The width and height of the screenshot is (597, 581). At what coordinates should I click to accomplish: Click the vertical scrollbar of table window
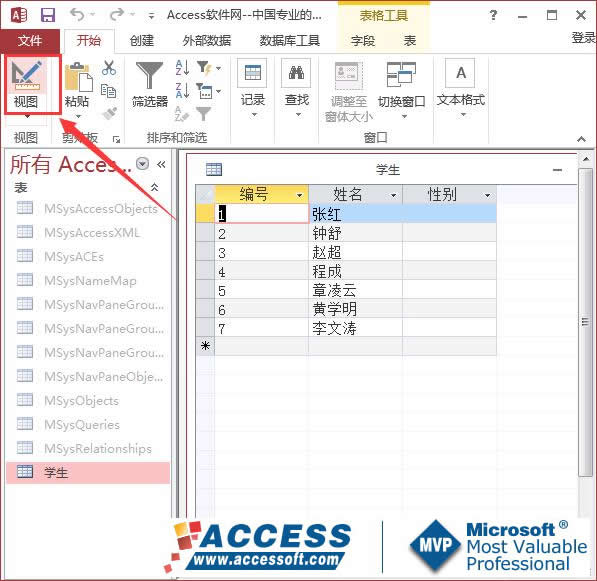click(586, 322)
